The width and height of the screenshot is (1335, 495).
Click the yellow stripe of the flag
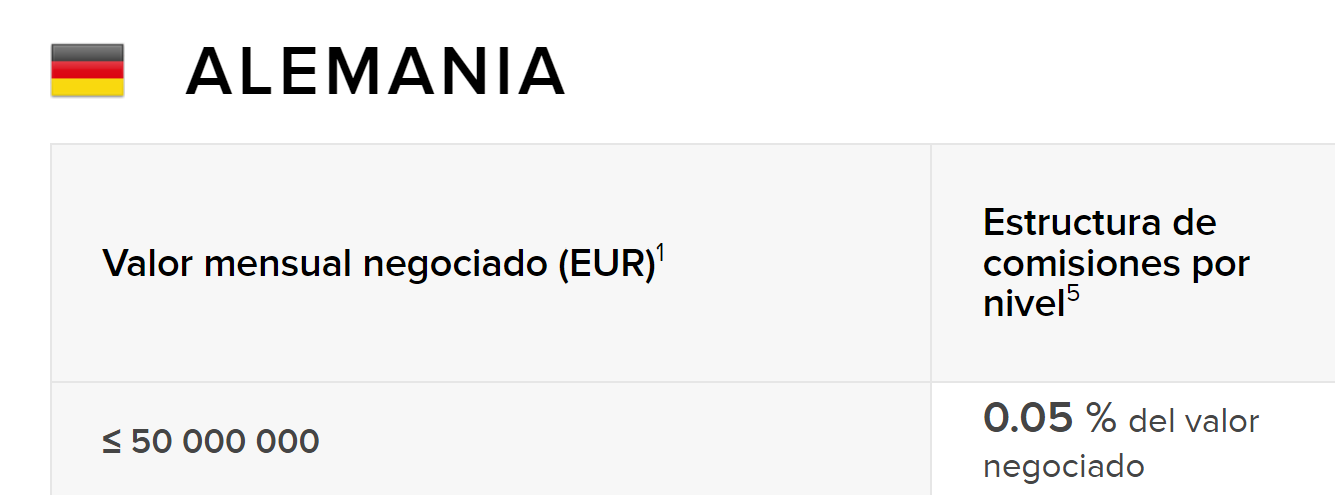87,88
